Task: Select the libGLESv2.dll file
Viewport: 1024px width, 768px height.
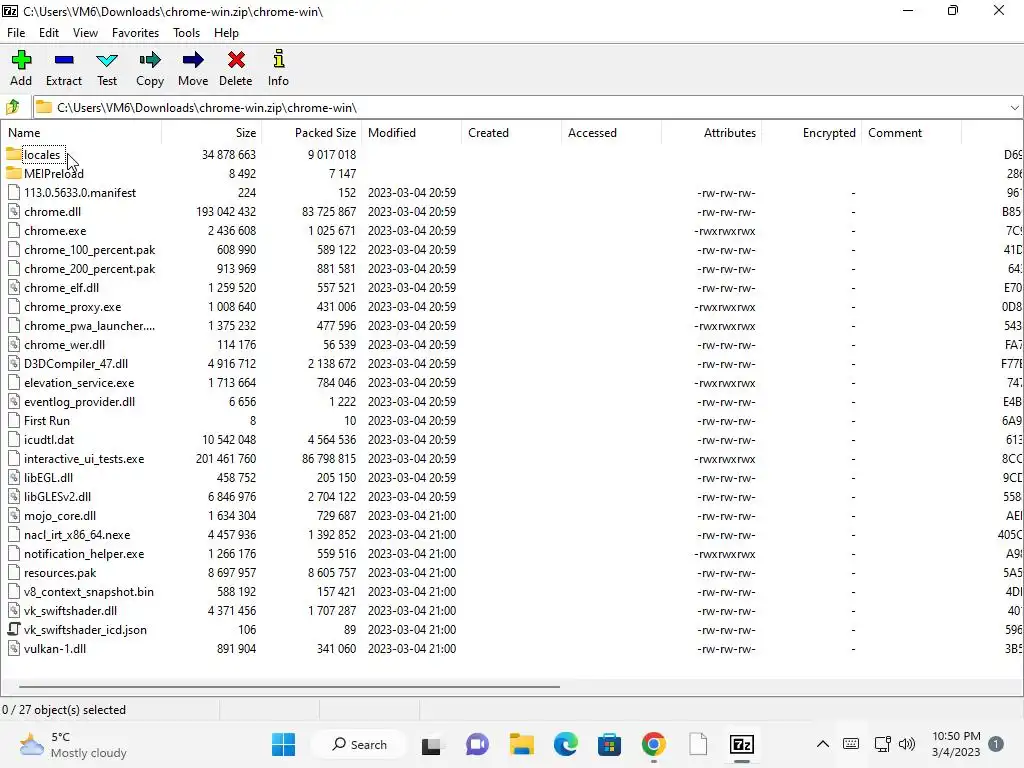Action: coord(57,497)
